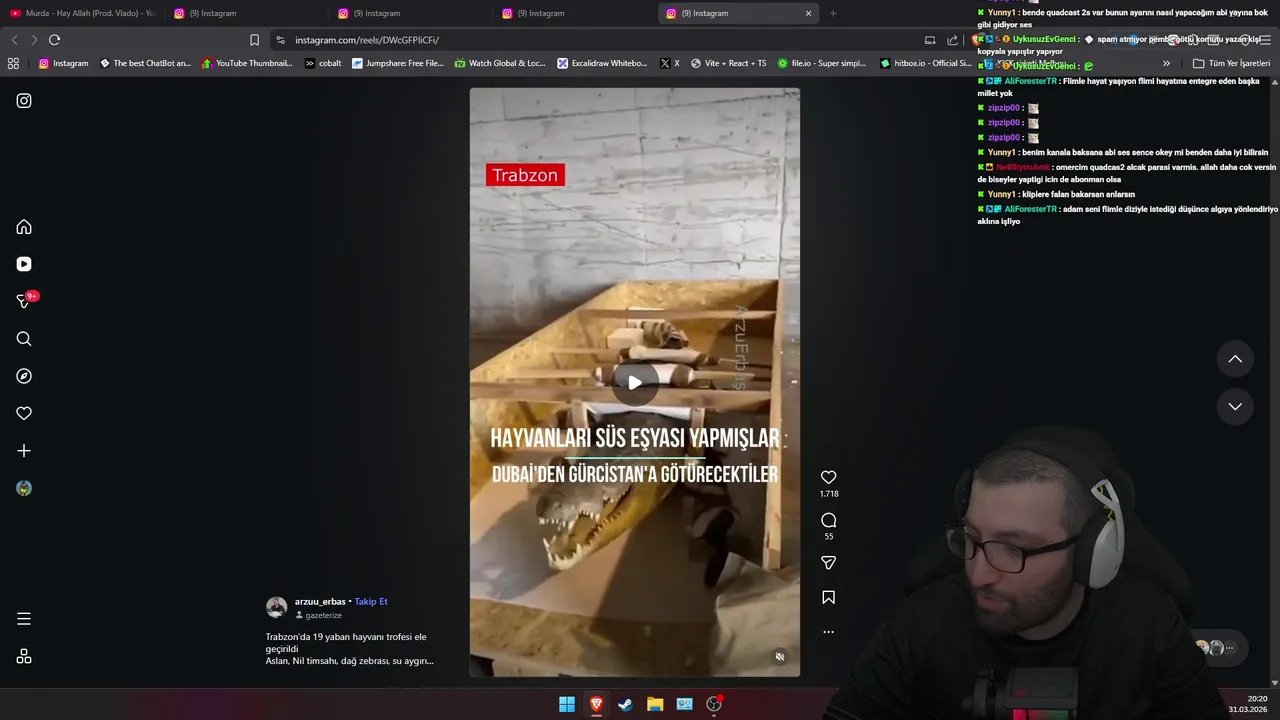Go to Instagram Home
Viewport: 1280px width, 720px height.
point(24,227)
